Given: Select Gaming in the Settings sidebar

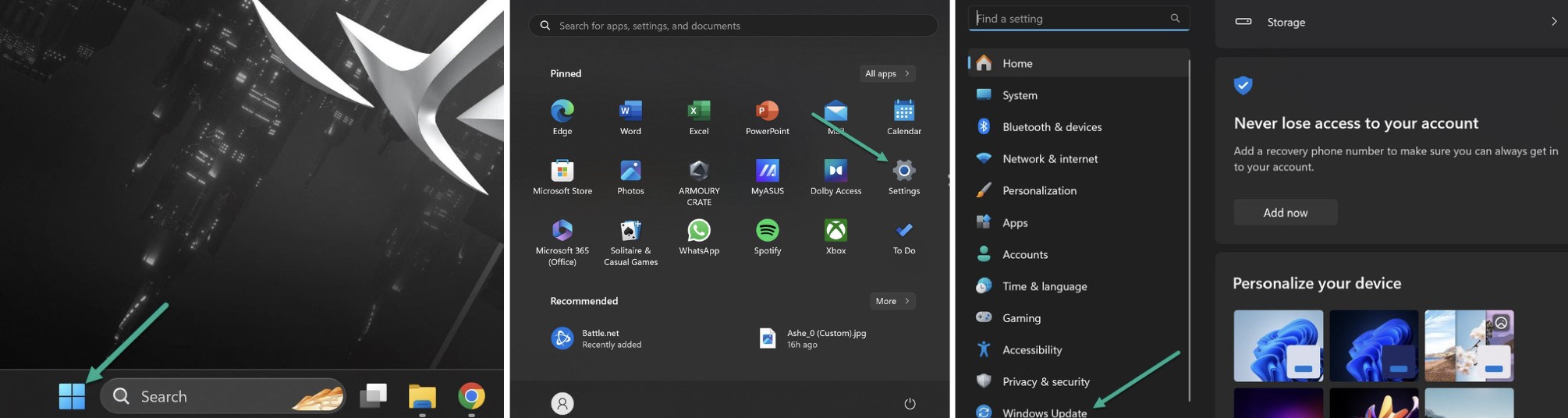Looking at the screenshot, I should click(1079, 318).
